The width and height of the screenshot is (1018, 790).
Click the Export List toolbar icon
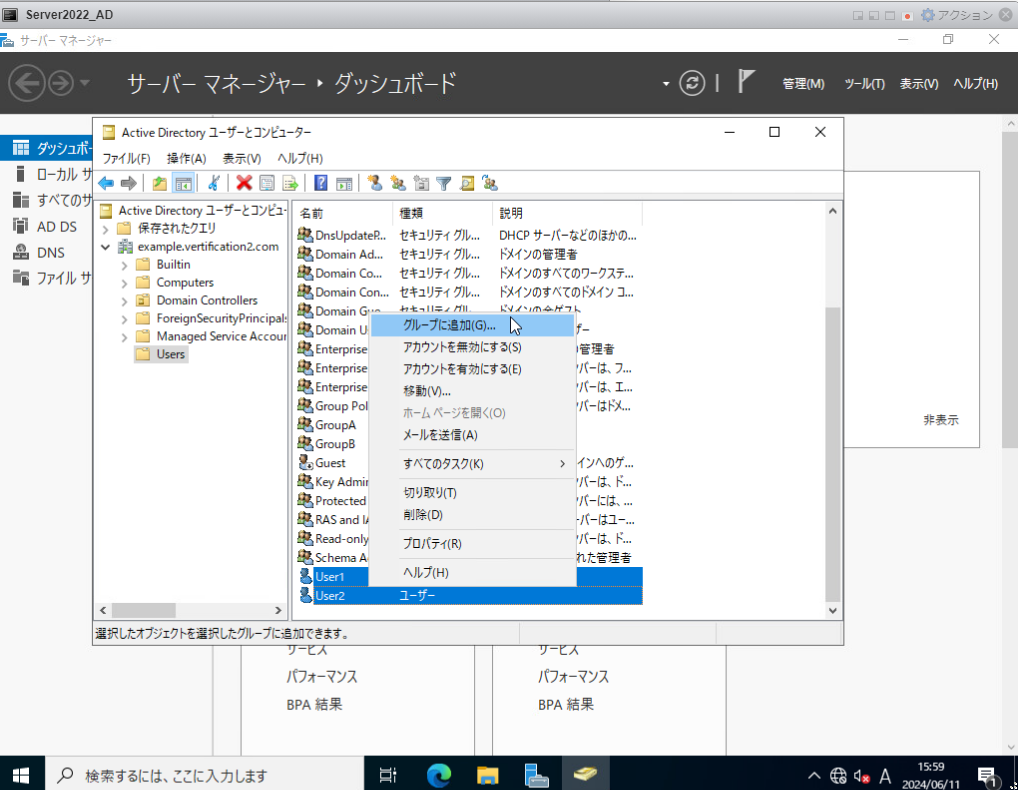(x=290, y=184)
